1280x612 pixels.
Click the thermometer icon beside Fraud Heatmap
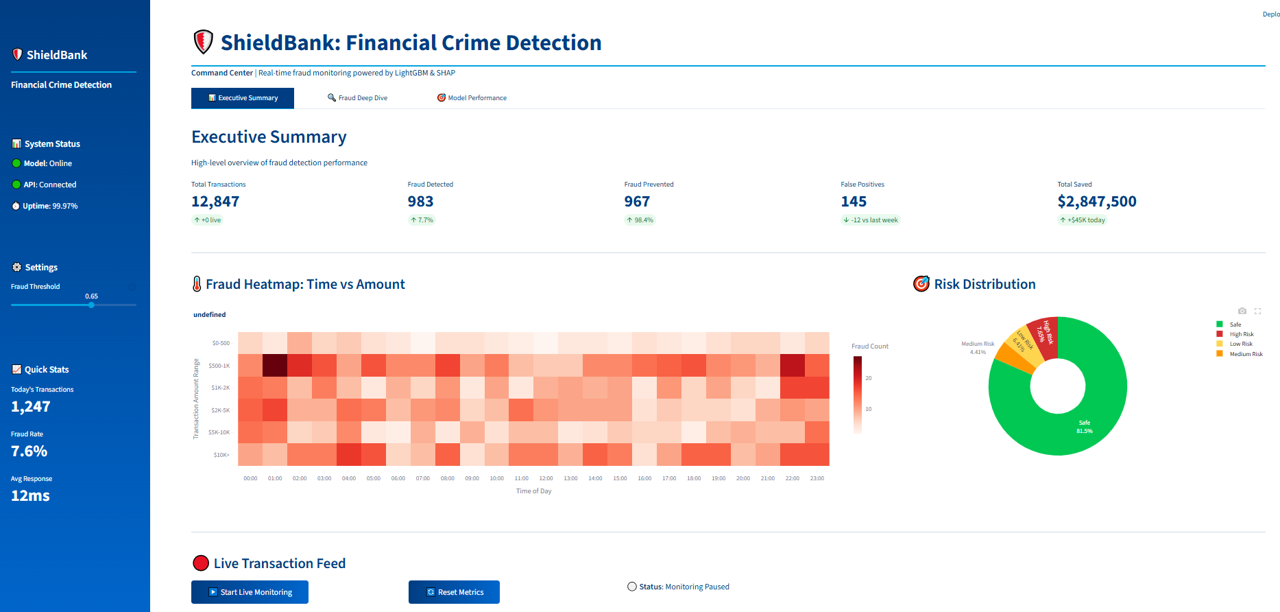click(x=197, y=284)
